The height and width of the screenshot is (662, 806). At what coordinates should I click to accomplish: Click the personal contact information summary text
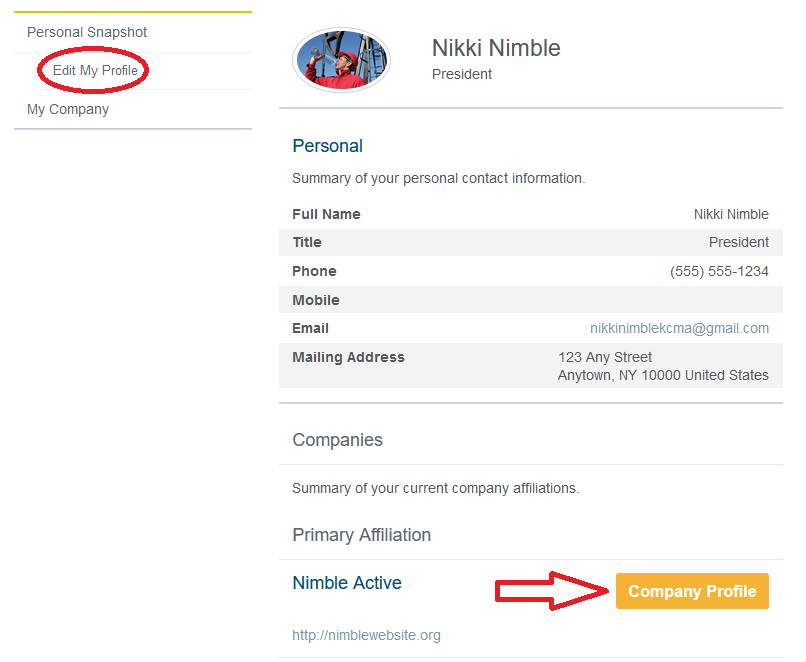[x=438, y=178]
